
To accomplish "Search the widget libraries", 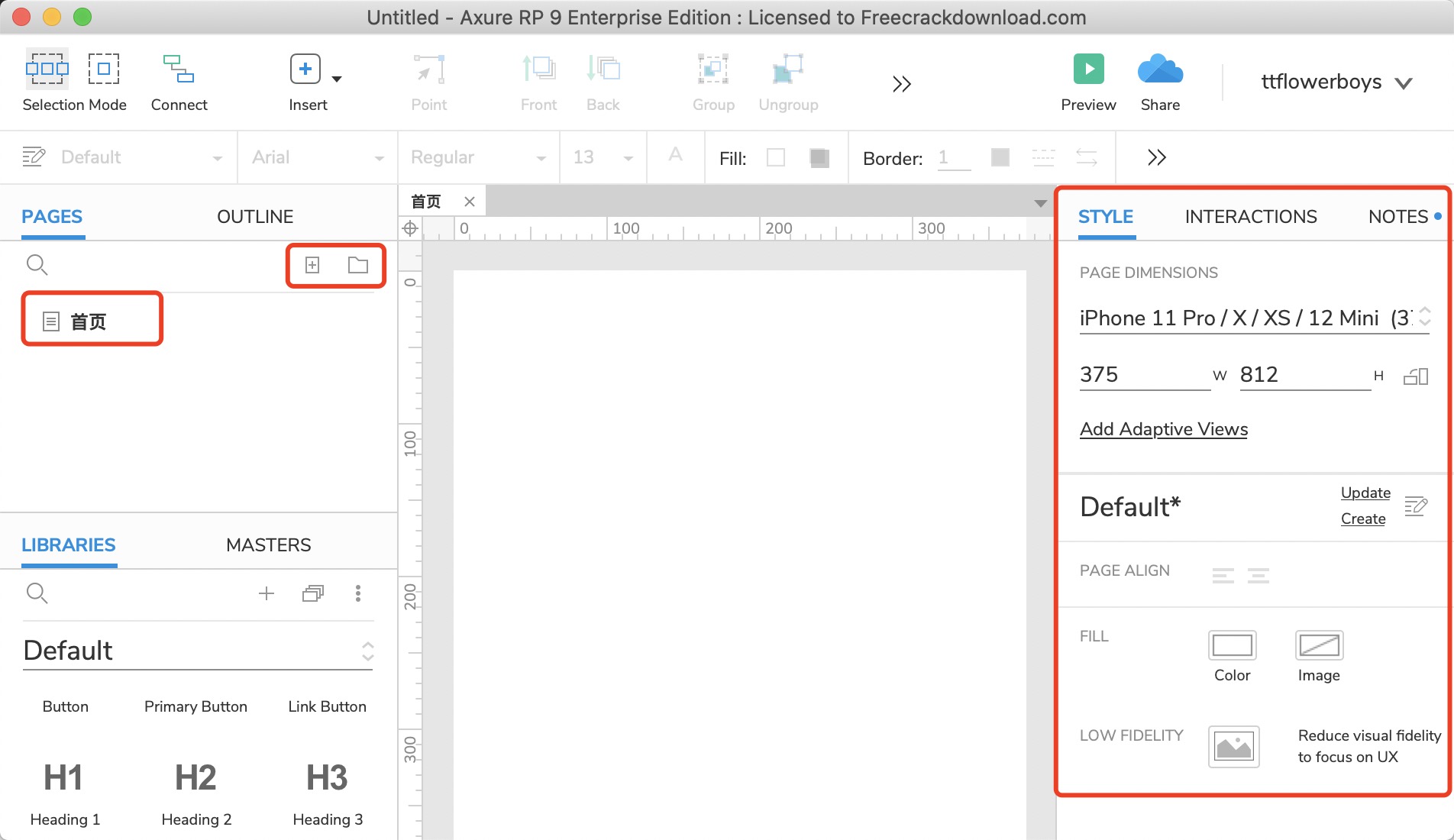I will 37,593.
